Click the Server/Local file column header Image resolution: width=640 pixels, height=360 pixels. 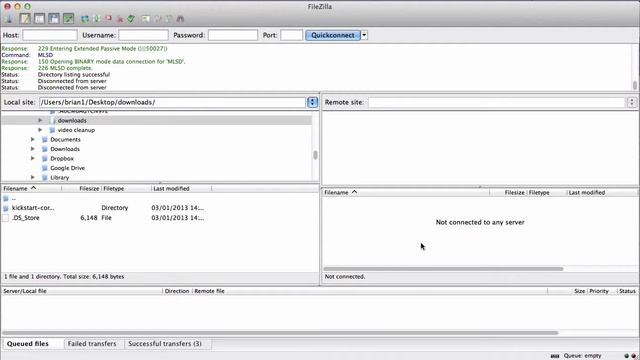[82, 291]
